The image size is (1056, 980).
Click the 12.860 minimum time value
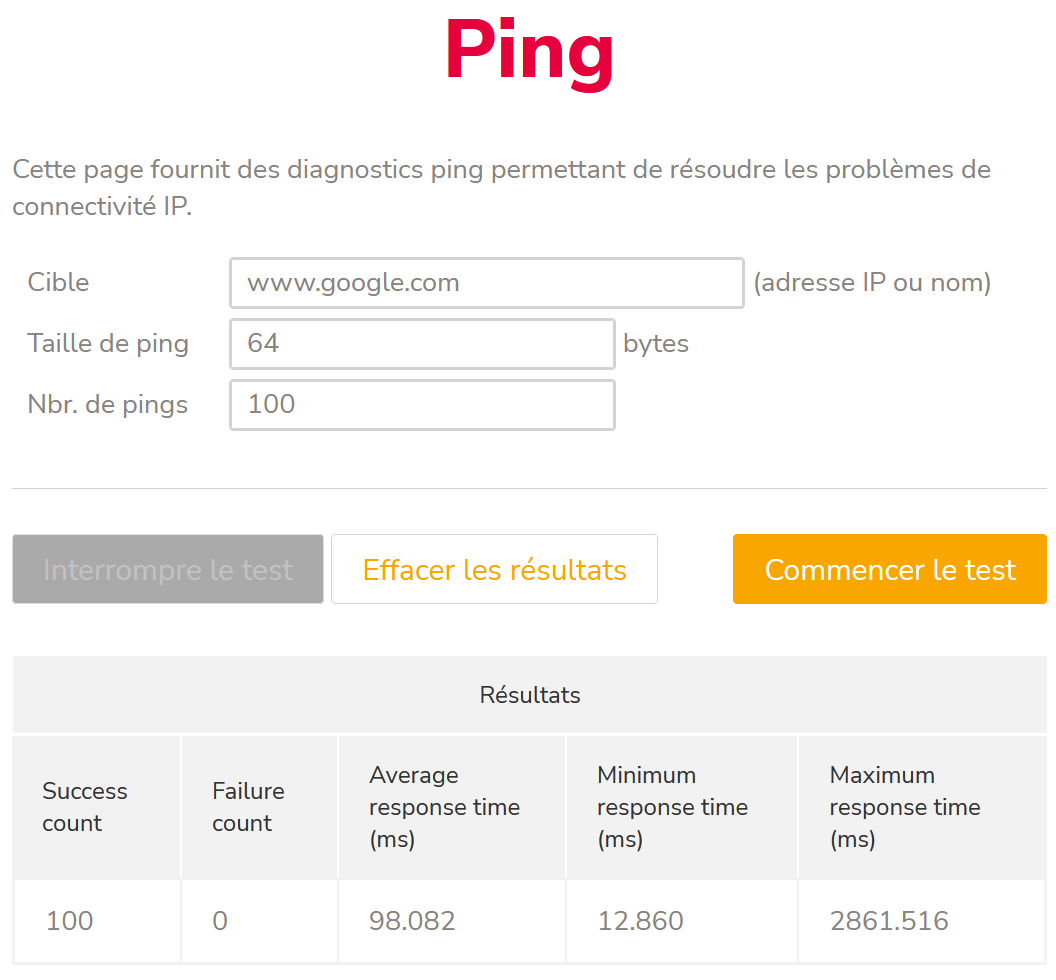(640, 921)
